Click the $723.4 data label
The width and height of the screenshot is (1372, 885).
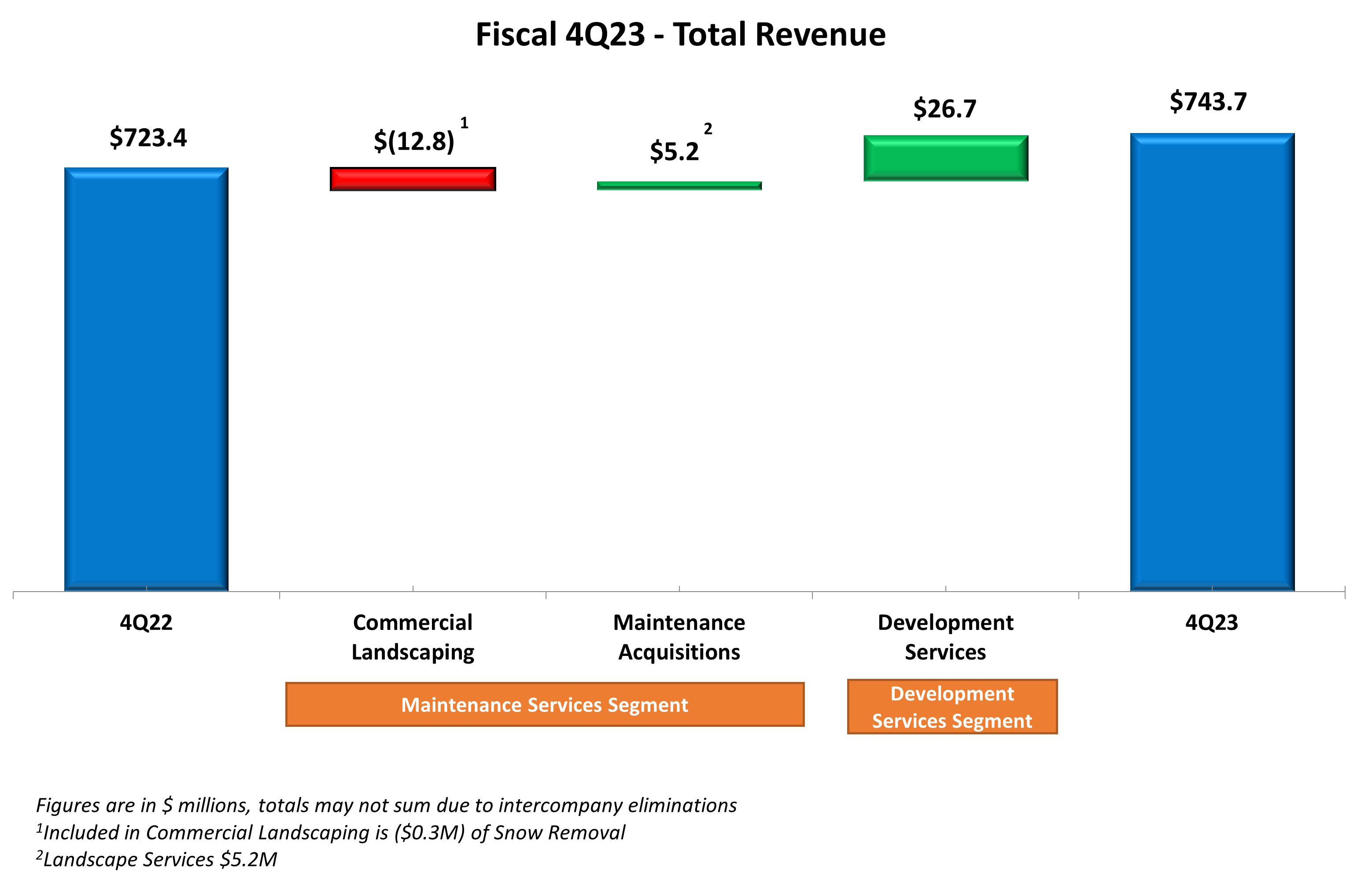[148, 138]
